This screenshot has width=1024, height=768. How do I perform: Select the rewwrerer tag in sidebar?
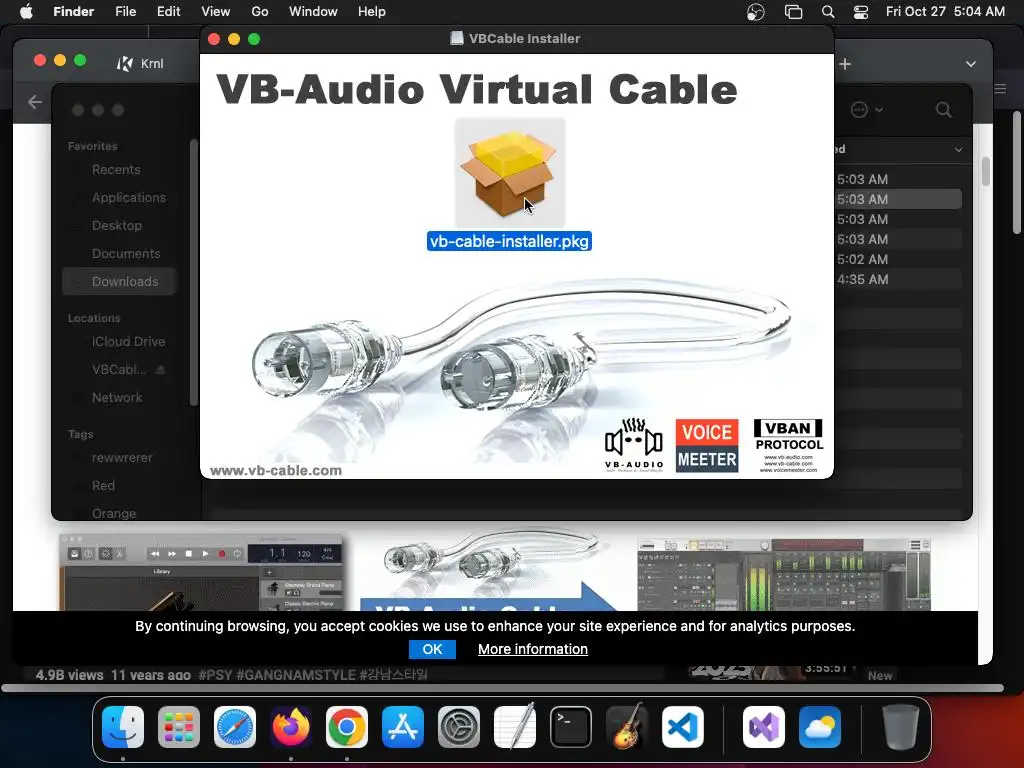click(122, 458)
